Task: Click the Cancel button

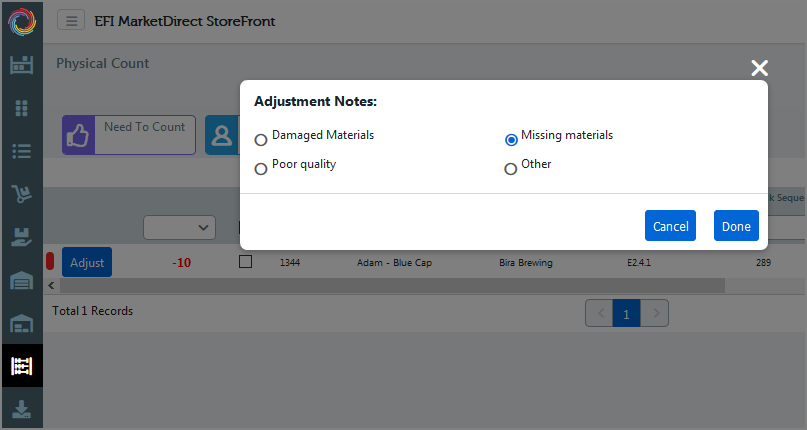Action: pos(670,226)
